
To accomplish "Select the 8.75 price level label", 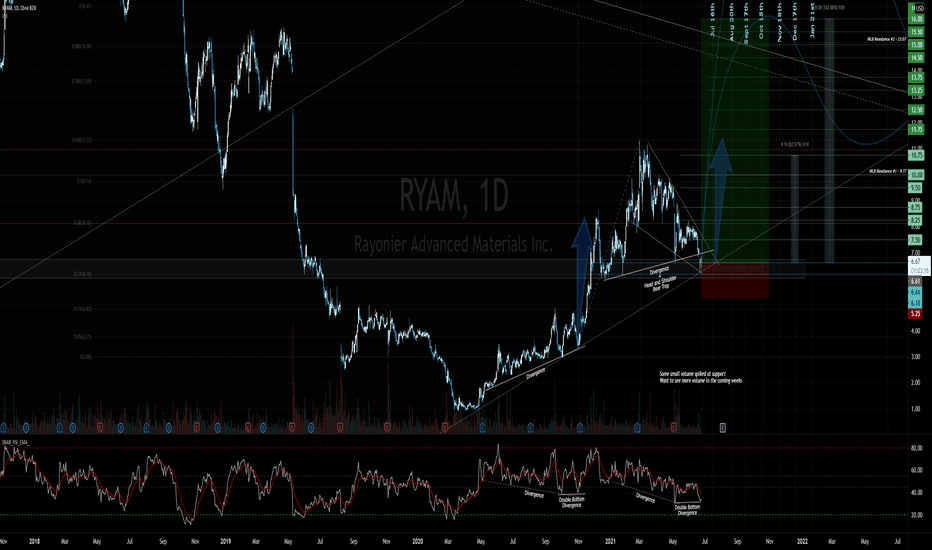I will pyautogui.click(x=915, y=208).
